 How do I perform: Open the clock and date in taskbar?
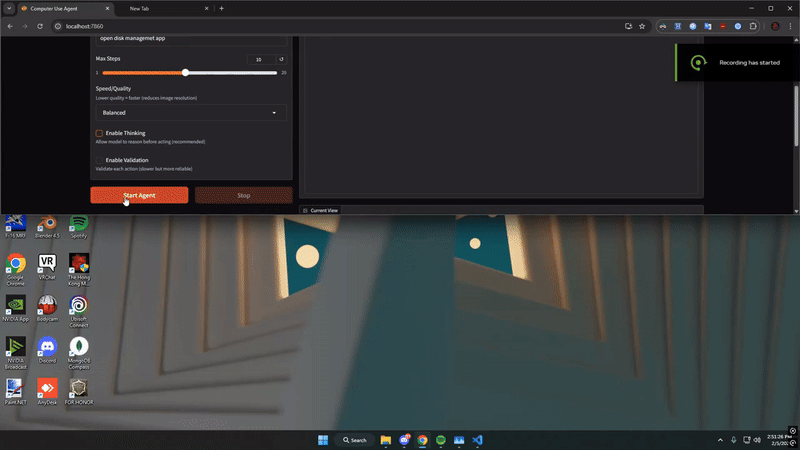click(x=779, y=440)
